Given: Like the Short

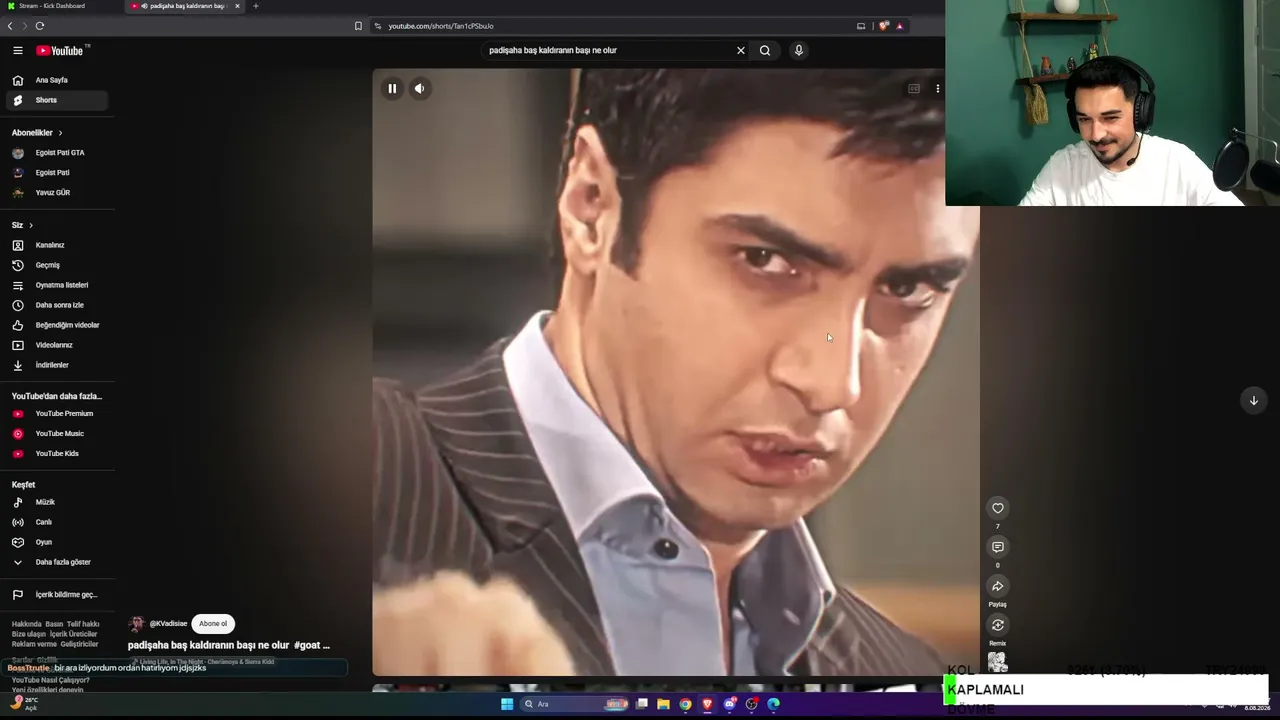Looking at the screenshot, I should (997, 508).
